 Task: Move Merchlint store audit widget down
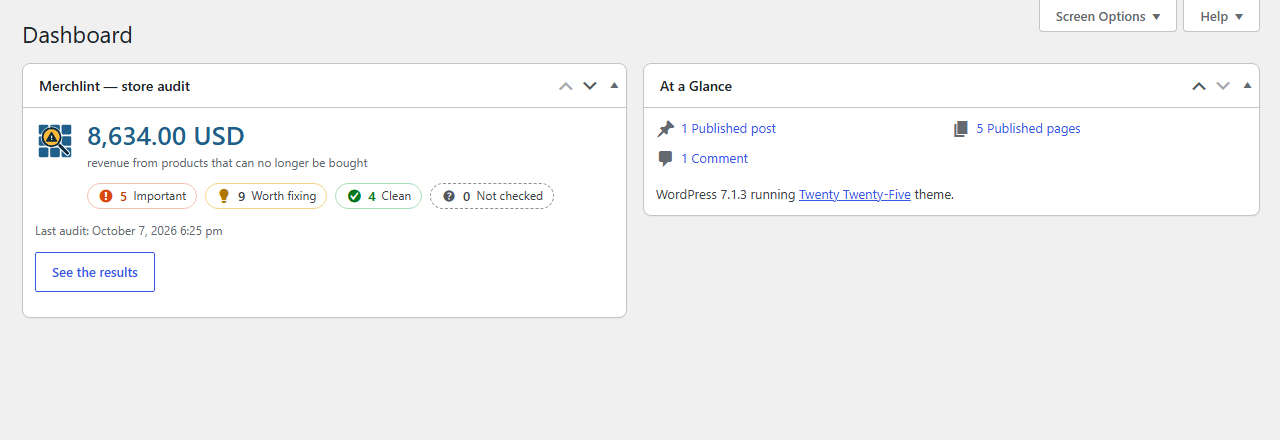point(590,86)
